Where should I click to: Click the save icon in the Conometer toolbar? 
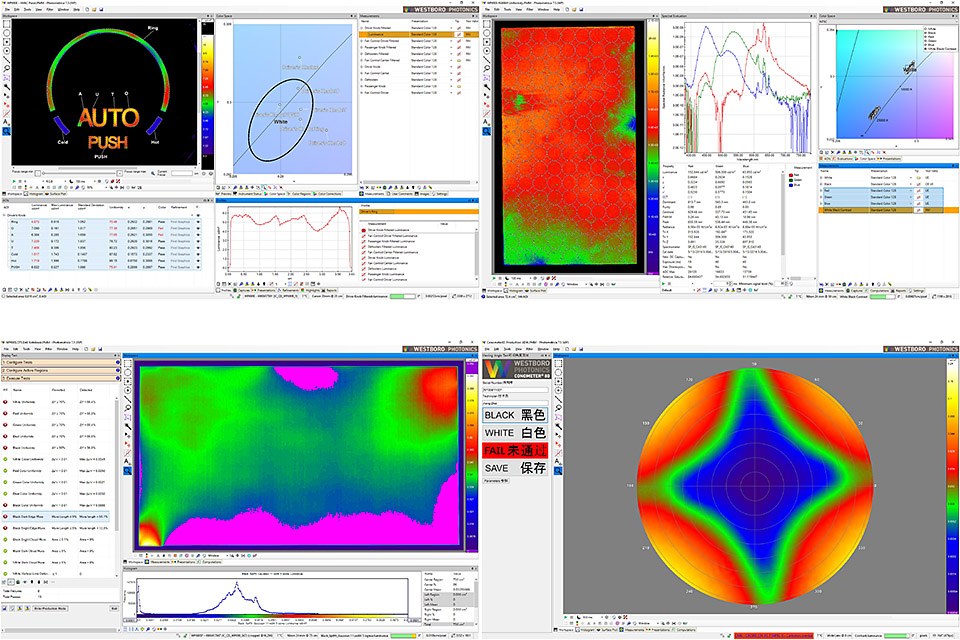(582, 348)
